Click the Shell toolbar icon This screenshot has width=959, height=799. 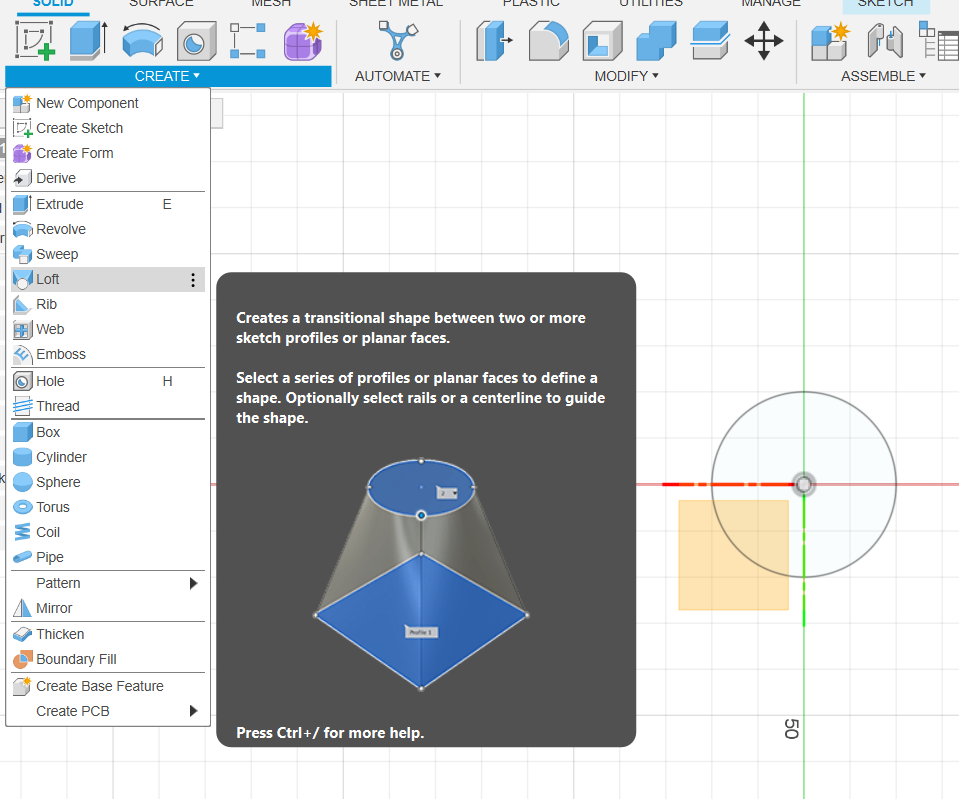602,41
